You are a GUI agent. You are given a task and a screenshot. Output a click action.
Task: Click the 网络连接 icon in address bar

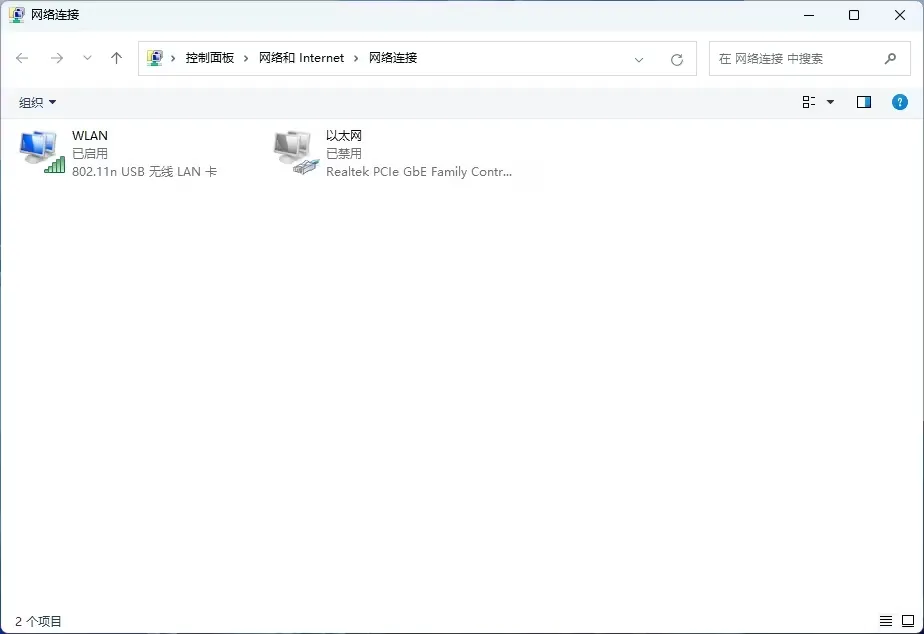(155, 58)
